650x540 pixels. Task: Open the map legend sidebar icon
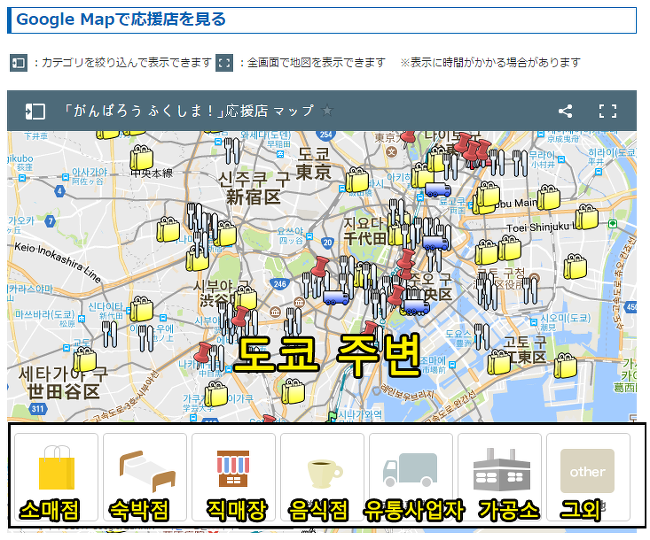[x=35, y=111]
